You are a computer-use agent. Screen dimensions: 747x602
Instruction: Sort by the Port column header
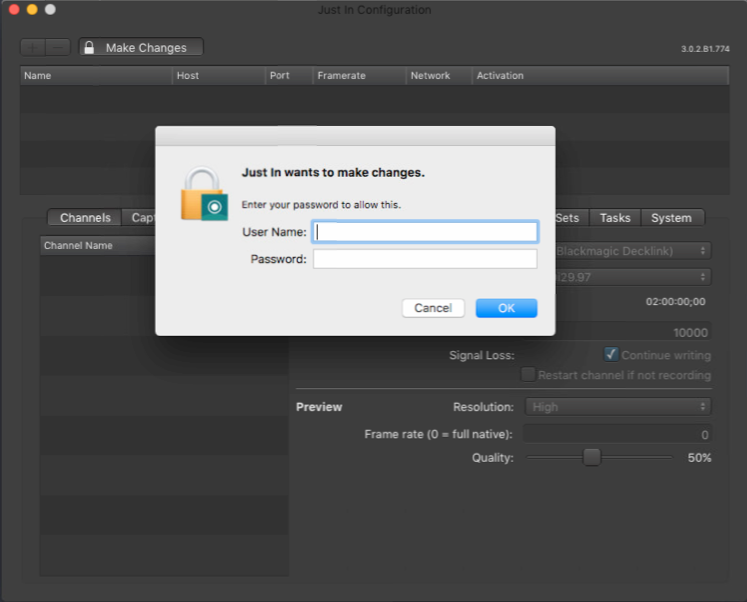coord(289,76)
